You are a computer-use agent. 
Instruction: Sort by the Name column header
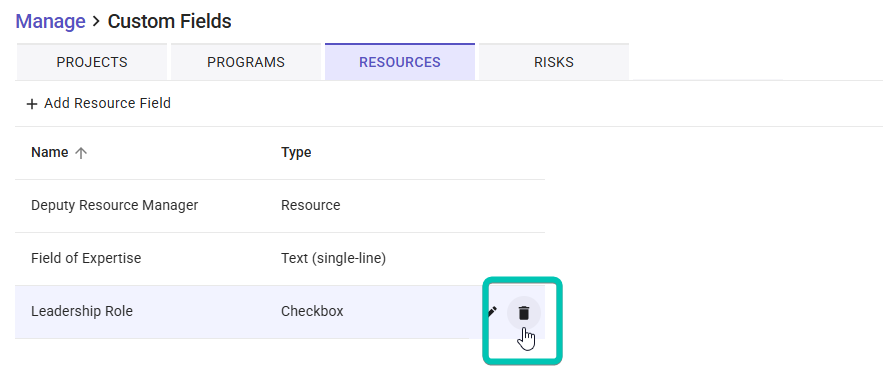click(50, 153)
